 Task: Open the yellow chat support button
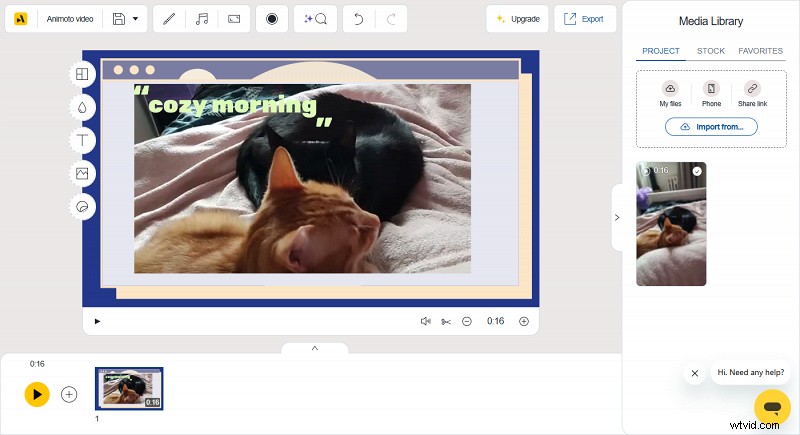(x=772, y=407)
